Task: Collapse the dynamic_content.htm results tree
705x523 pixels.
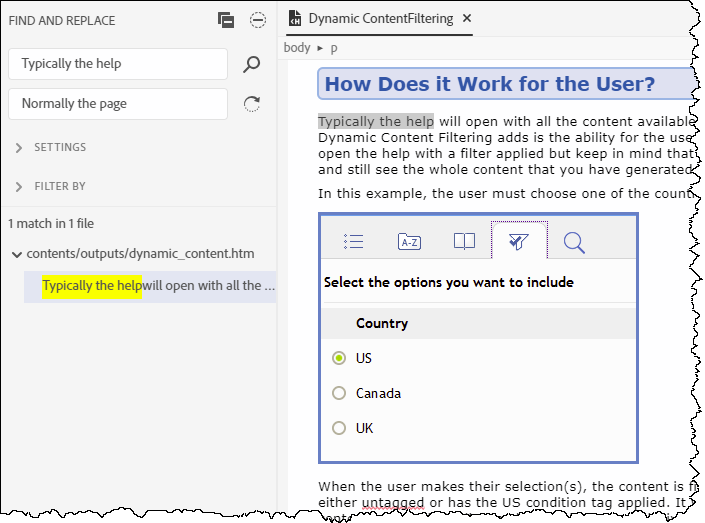Action: [x=16, y=254]
